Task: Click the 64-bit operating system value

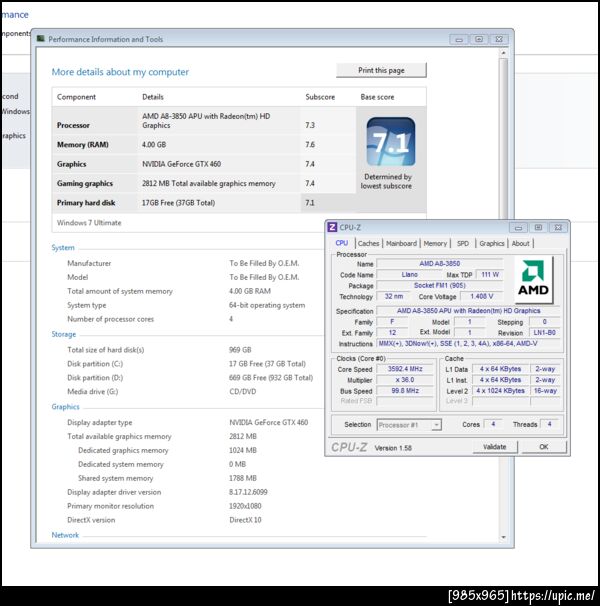Action: coord(267,305)
